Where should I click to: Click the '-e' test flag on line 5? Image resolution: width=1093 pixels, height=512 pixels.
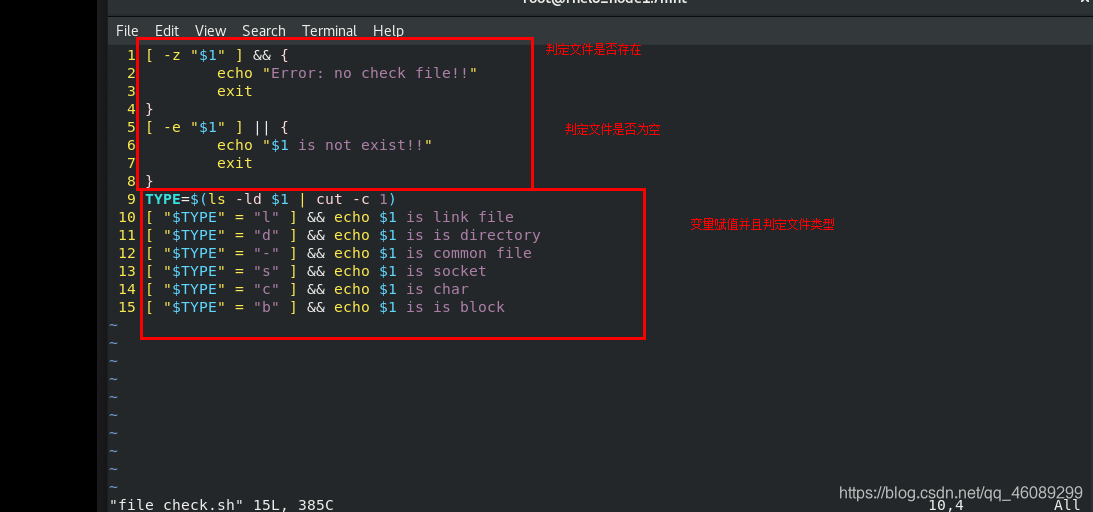(x=172, y=127)
